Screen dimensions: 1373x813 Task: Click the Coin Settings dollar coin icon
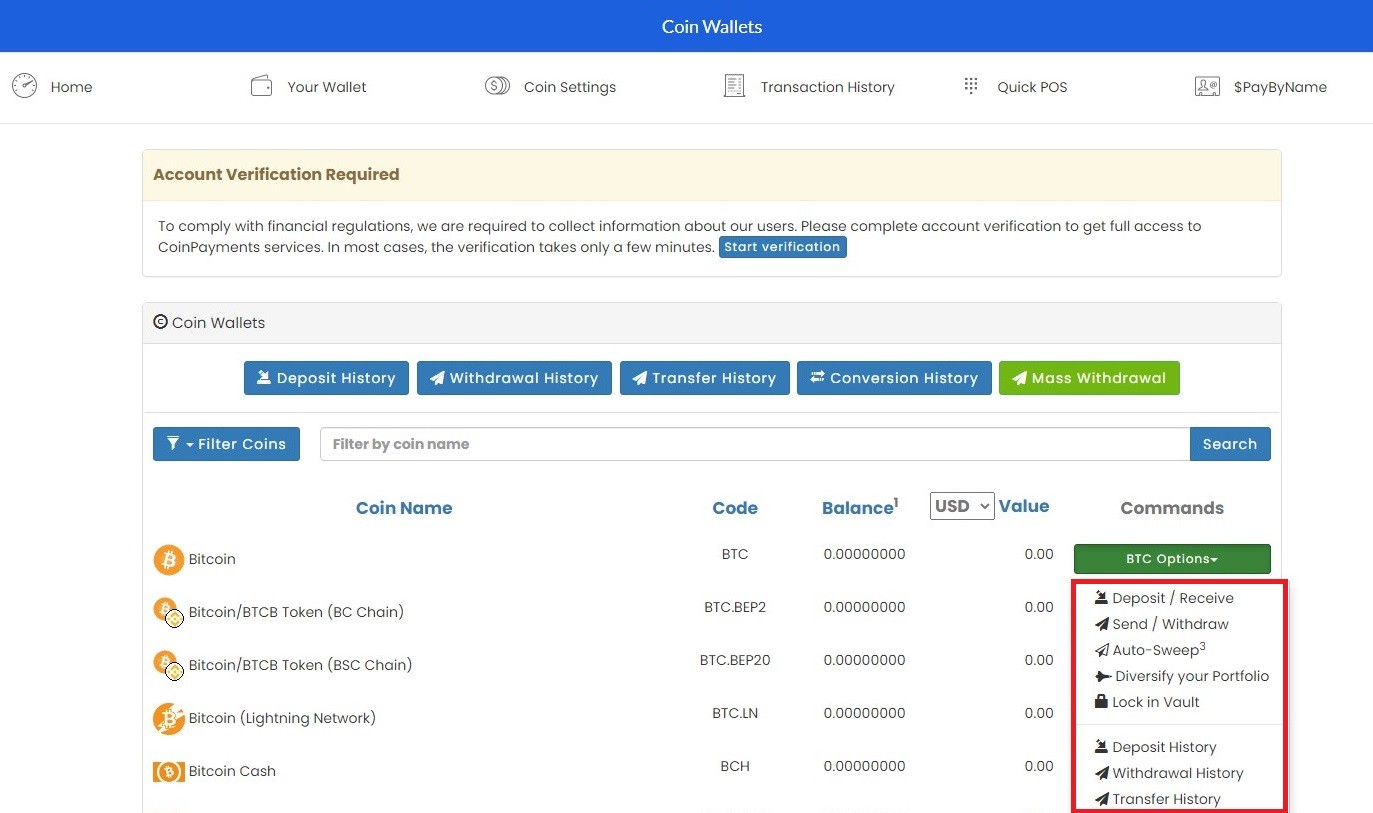[497, 86]
